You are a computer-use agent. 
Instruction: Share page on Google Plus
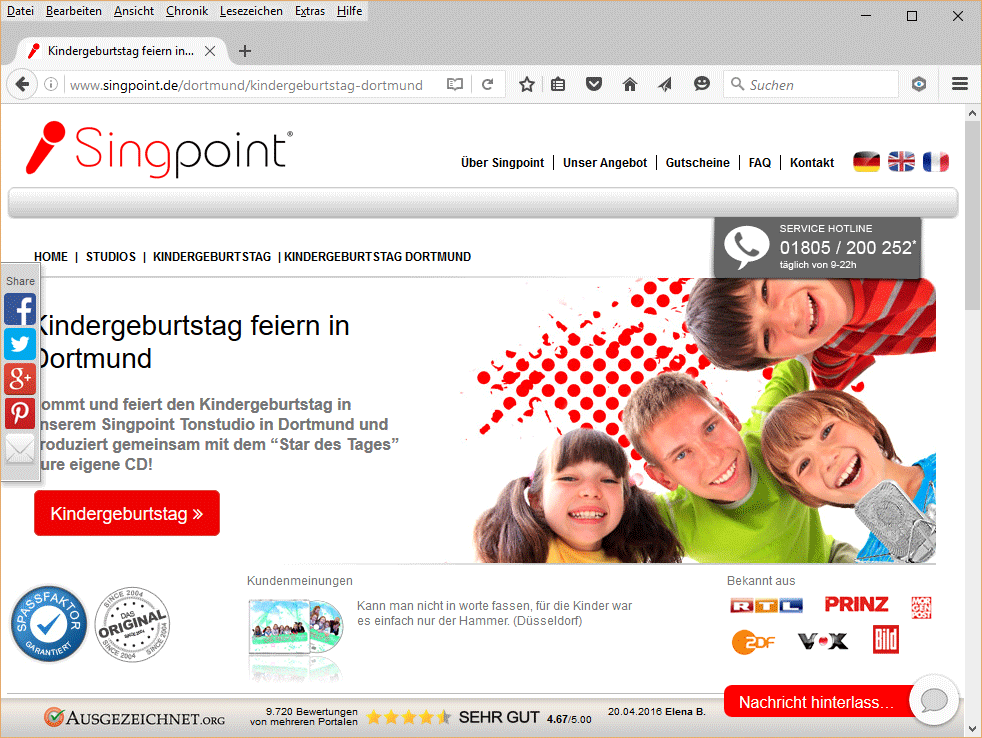click(x=20, y=378)
